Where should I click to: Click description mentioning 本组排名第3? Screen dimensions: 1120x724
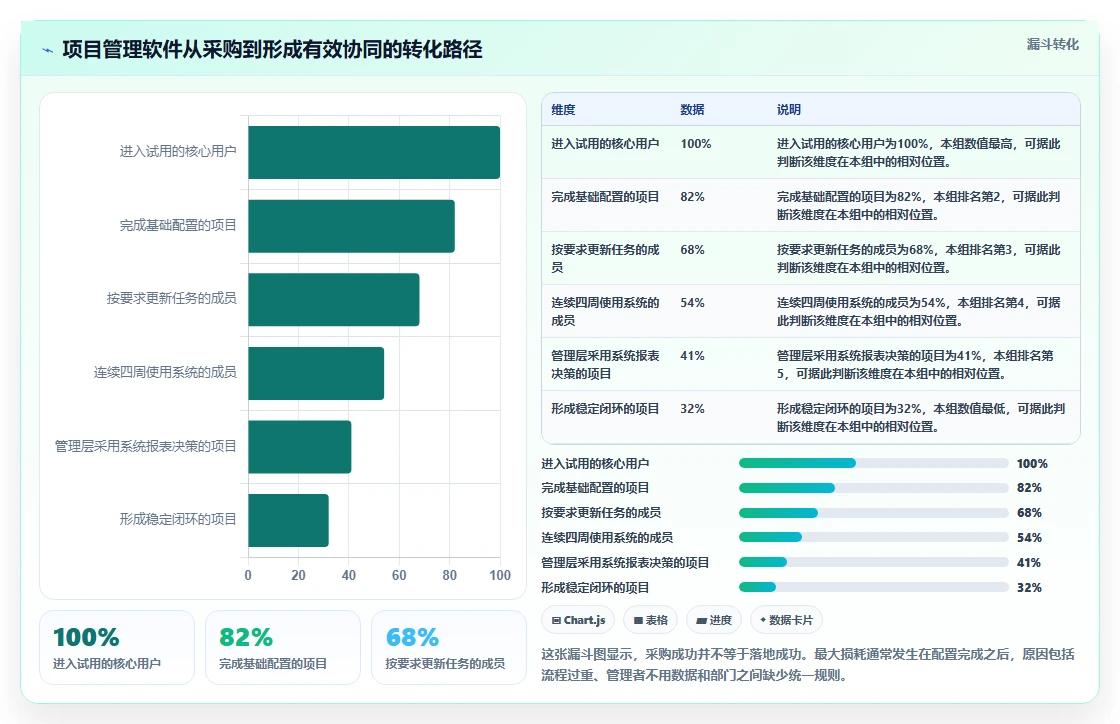[x=919, y=258]
